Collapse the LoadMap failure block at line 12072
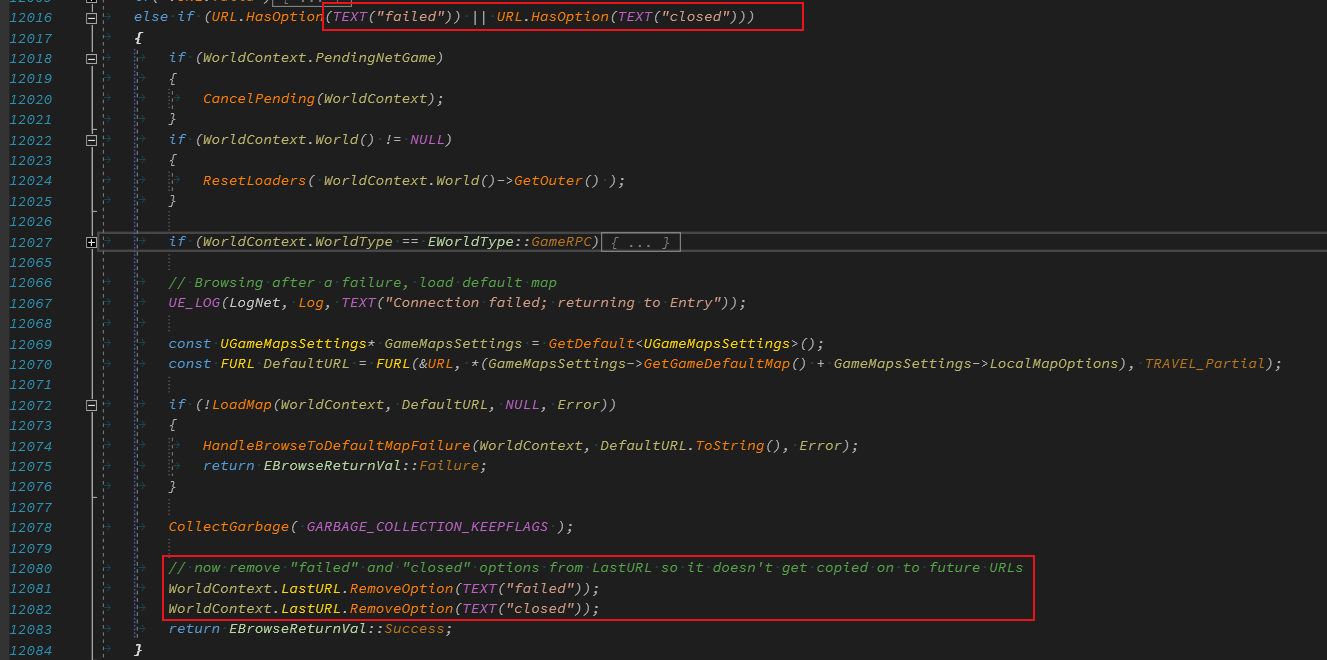The height and width of the screenshot is (660, 1327). (x=91, y=404)
